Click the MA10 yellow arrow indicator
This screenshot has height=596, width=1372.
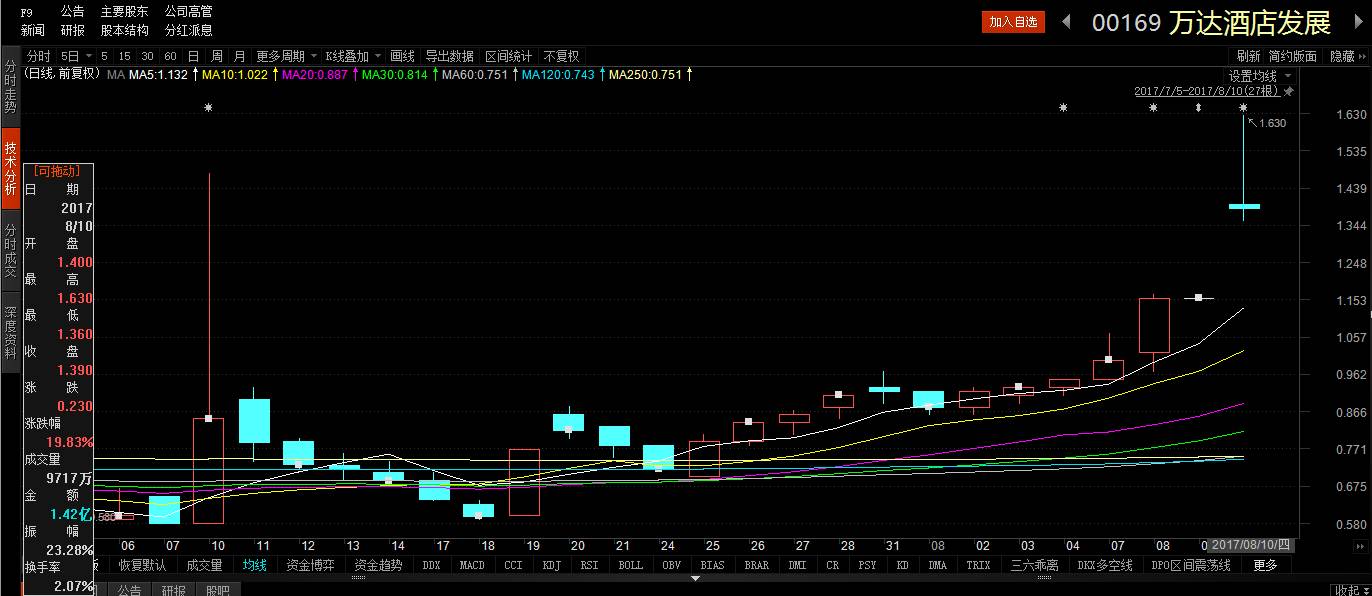[x=275, y=74]
